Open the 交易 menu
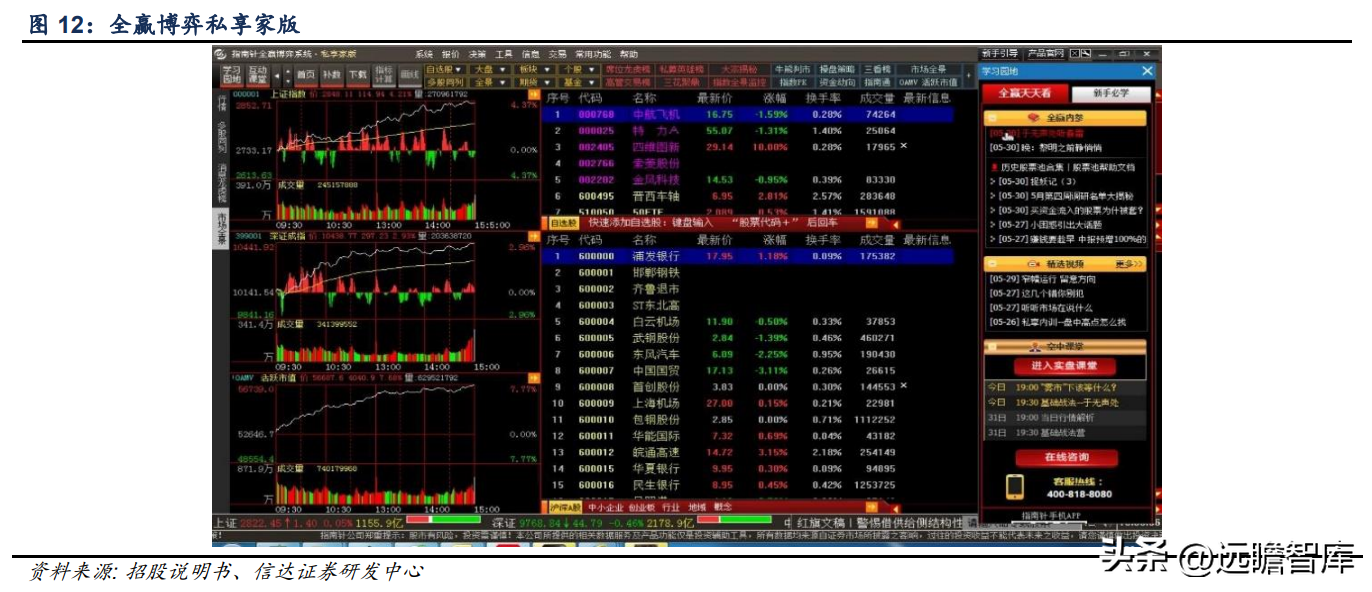The image size is (1372, 592). 558,54
